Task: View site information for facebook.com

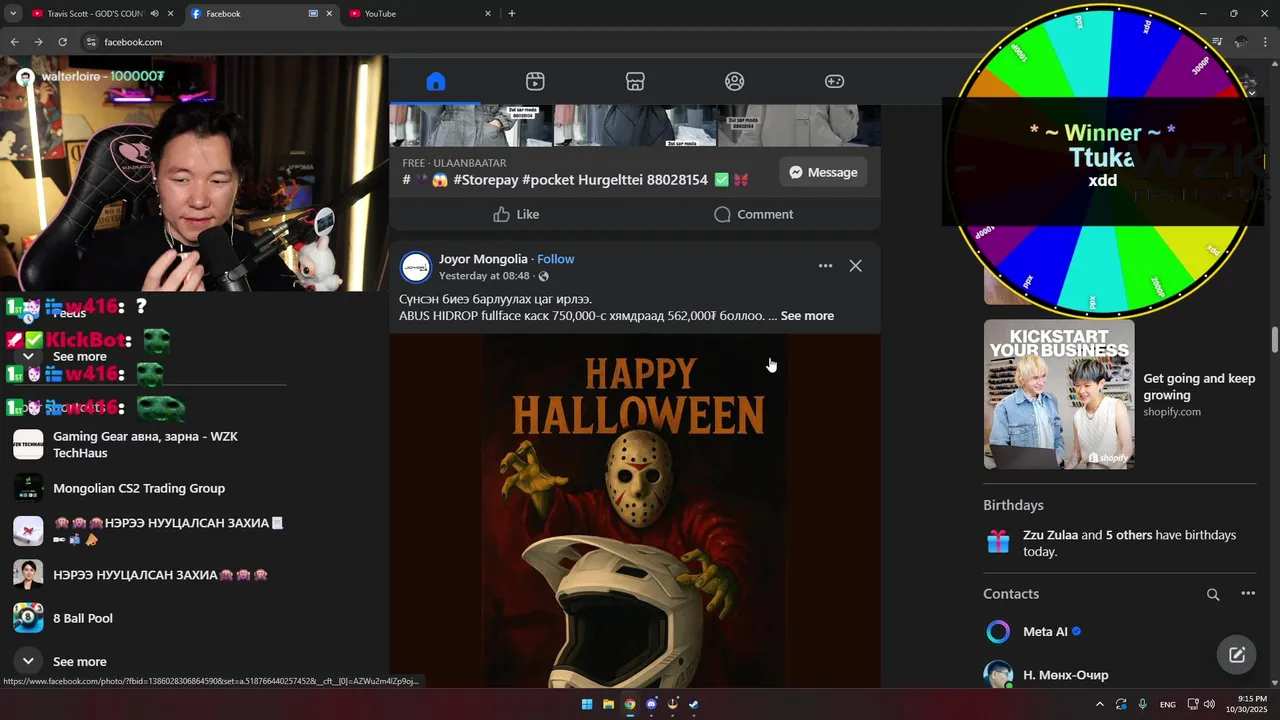Action: tap(90, 42)
